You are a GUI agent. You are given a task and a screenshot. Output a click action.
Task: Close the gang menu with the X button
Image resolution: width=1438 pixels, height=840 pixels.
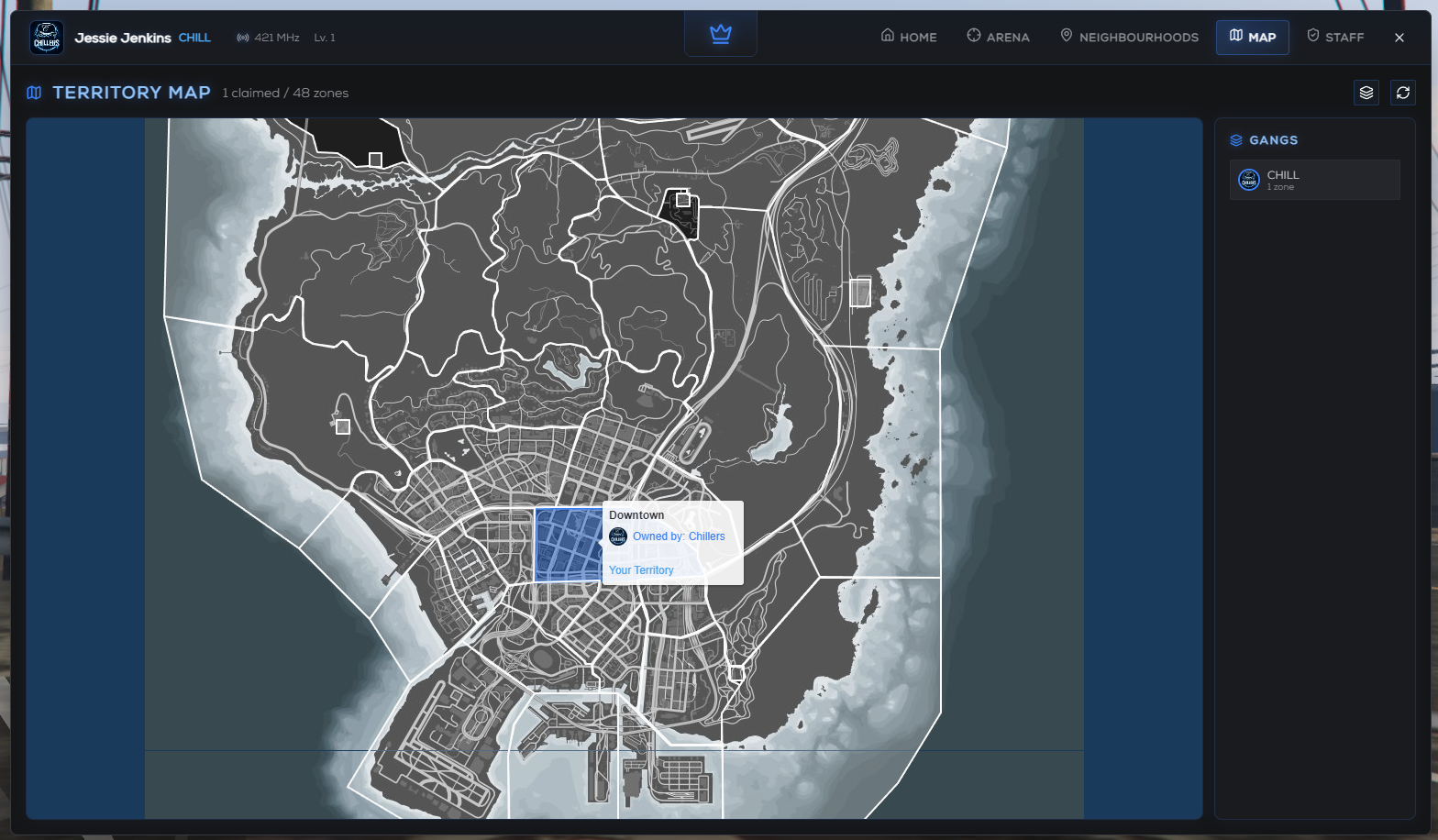tap(1399, 38)
